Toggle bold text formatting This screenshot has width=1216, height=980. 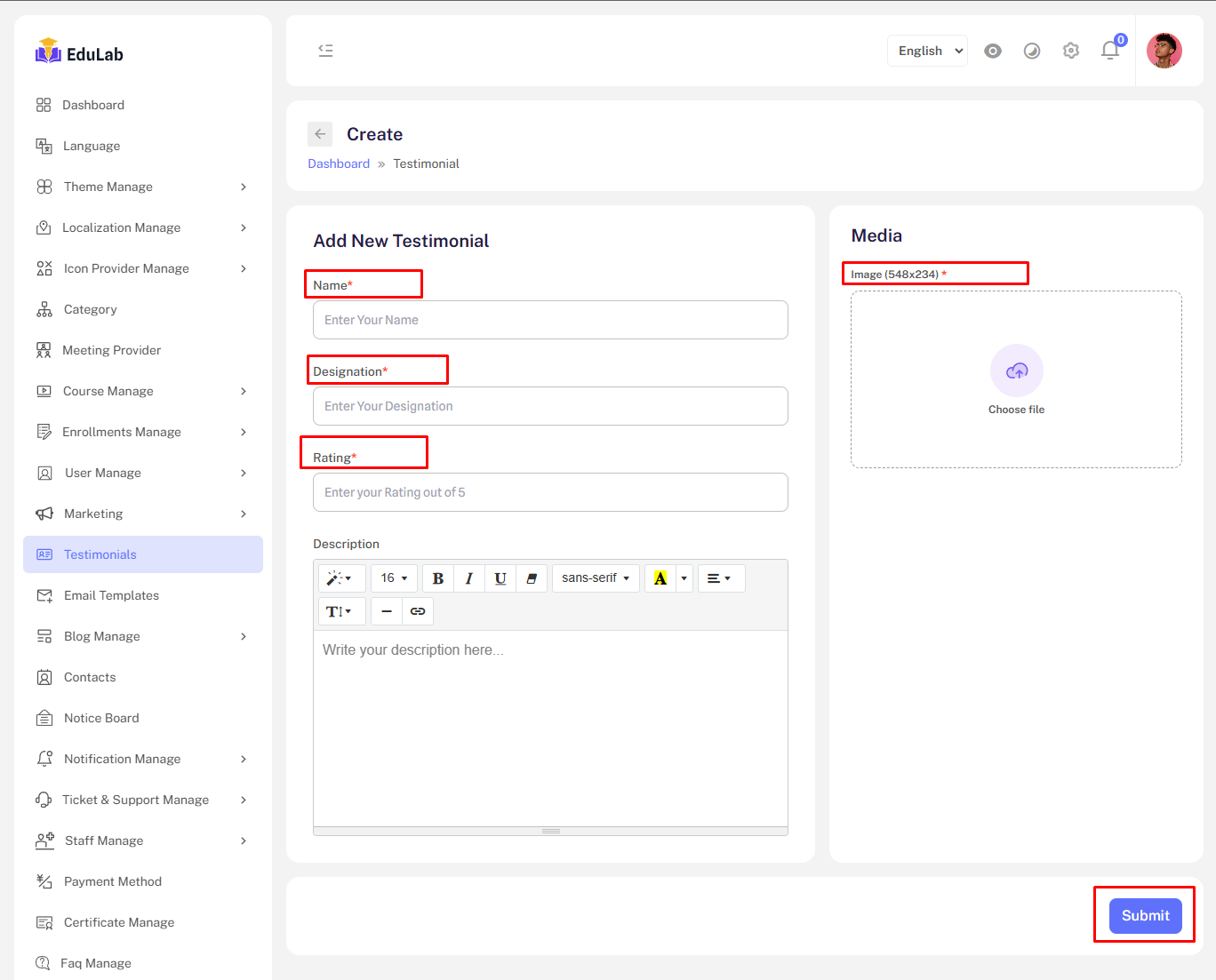tap(437, 578)
